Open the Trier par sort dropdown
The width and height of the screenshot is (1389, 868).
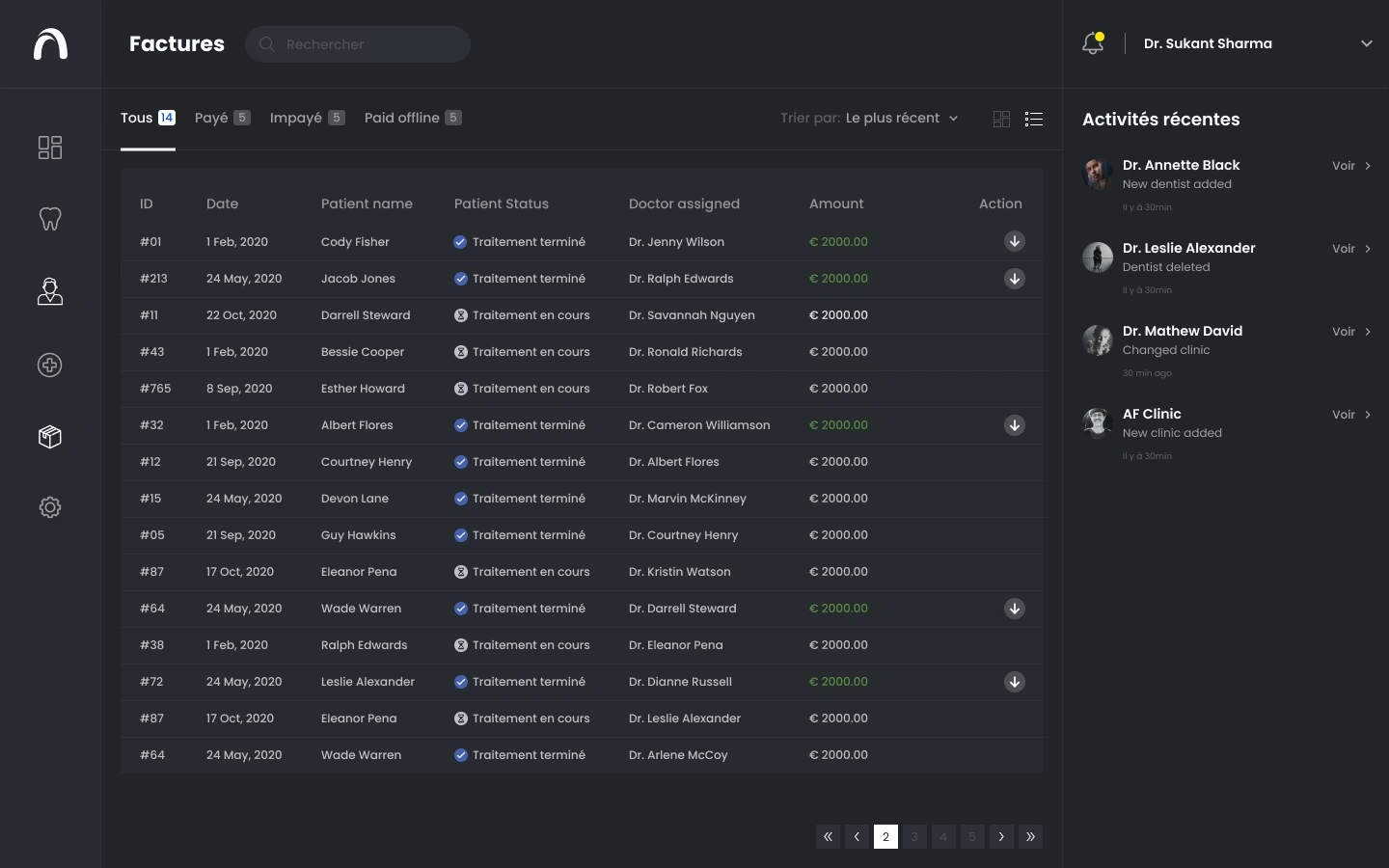(x=870, y=119)
